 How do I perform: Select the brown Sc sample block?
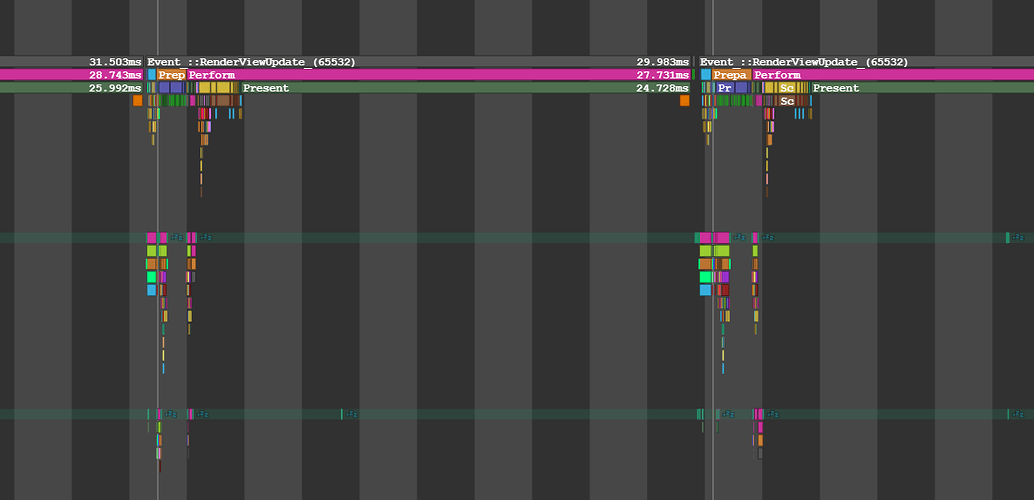click(787, 101)
